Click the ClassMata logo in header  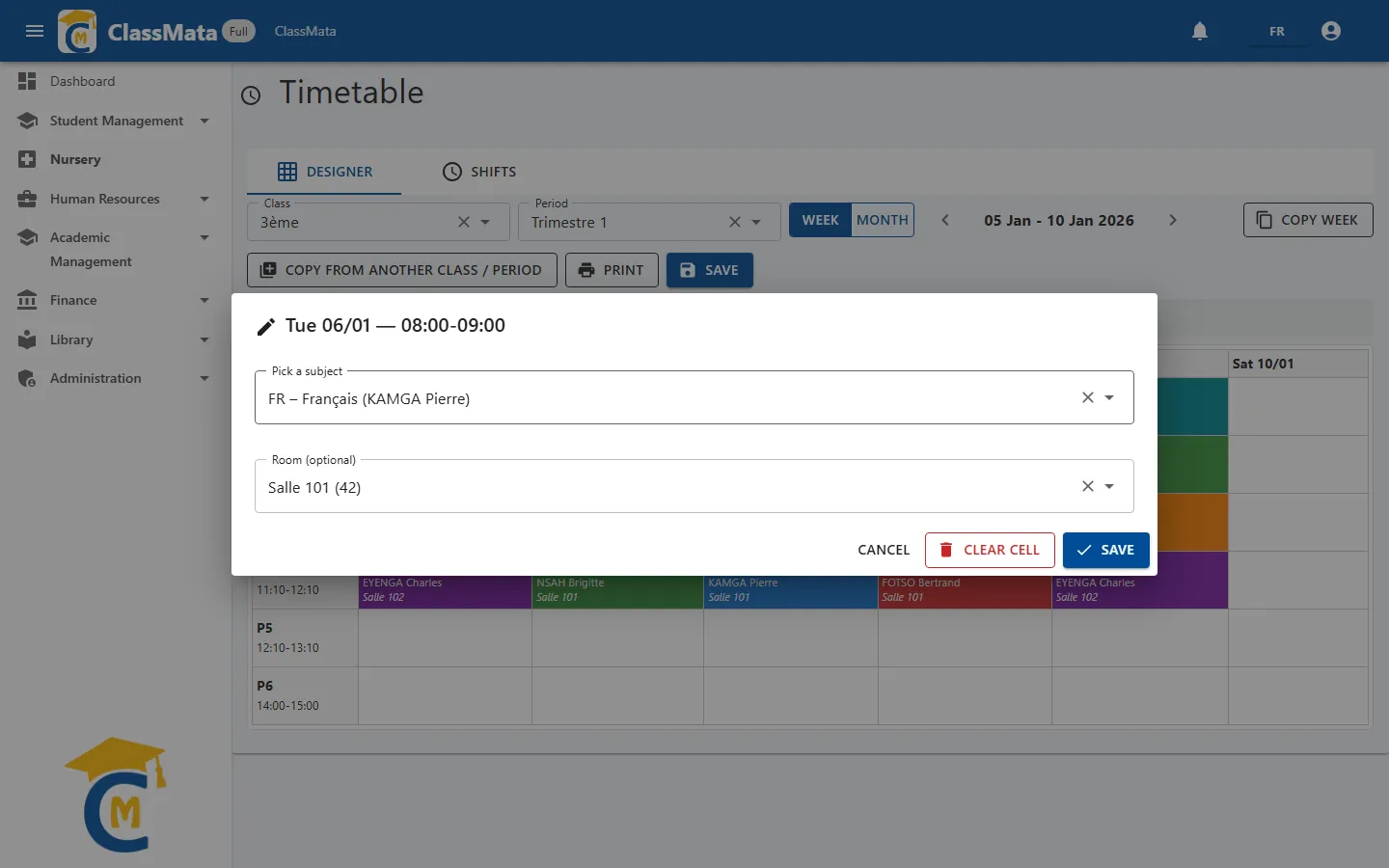pos(77,31)
